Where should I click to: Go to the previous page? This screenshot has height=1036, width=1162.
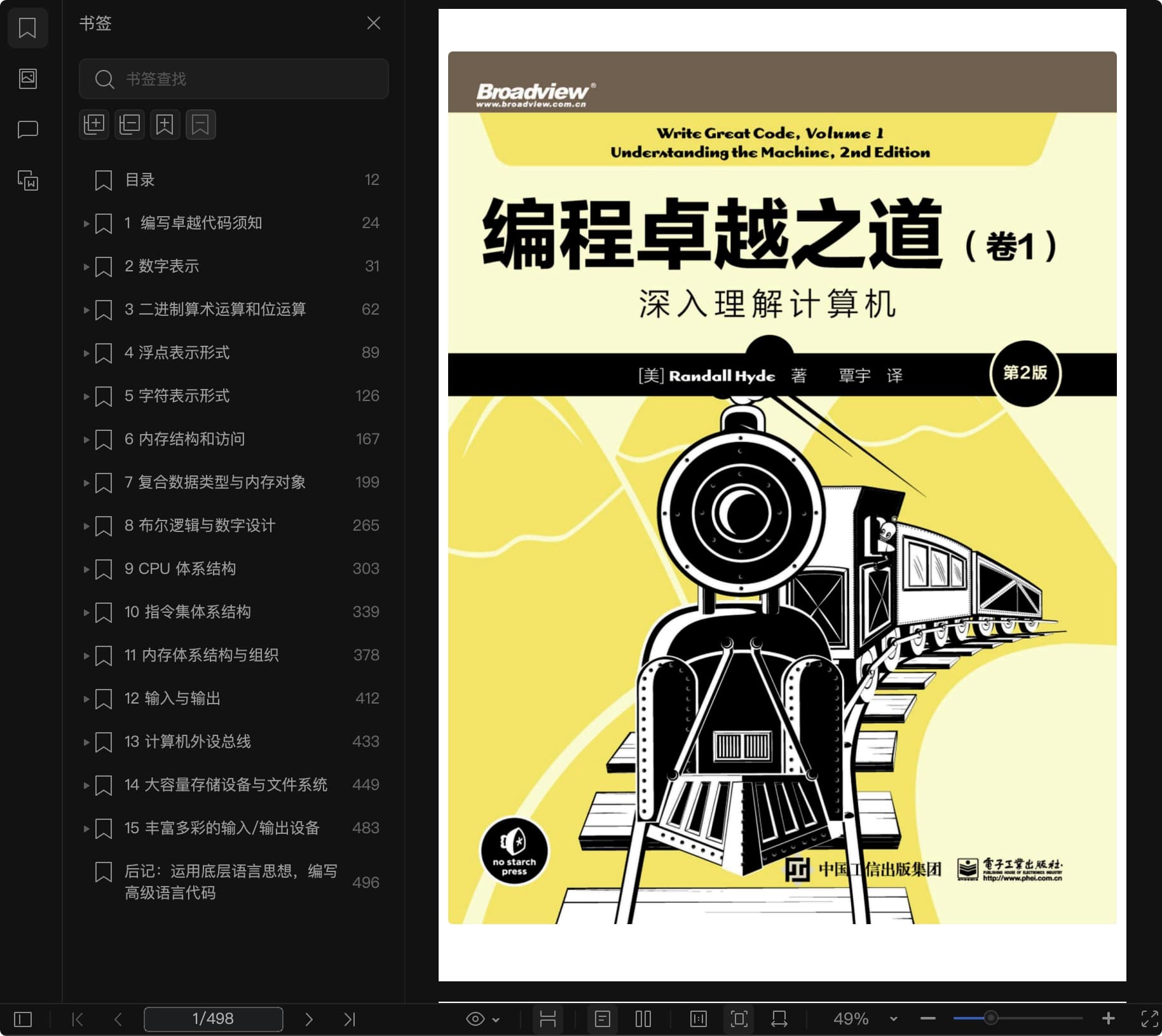(118, 1019)
